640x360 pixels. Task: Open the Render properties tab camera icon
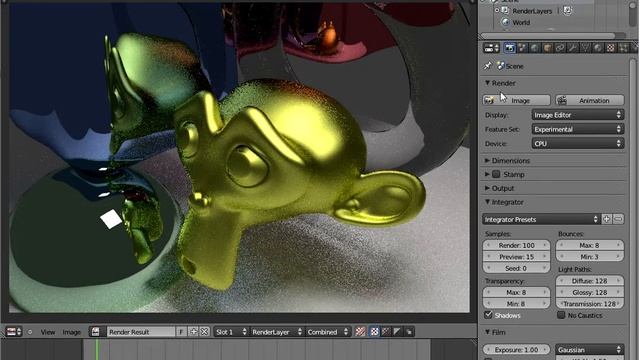509,48
